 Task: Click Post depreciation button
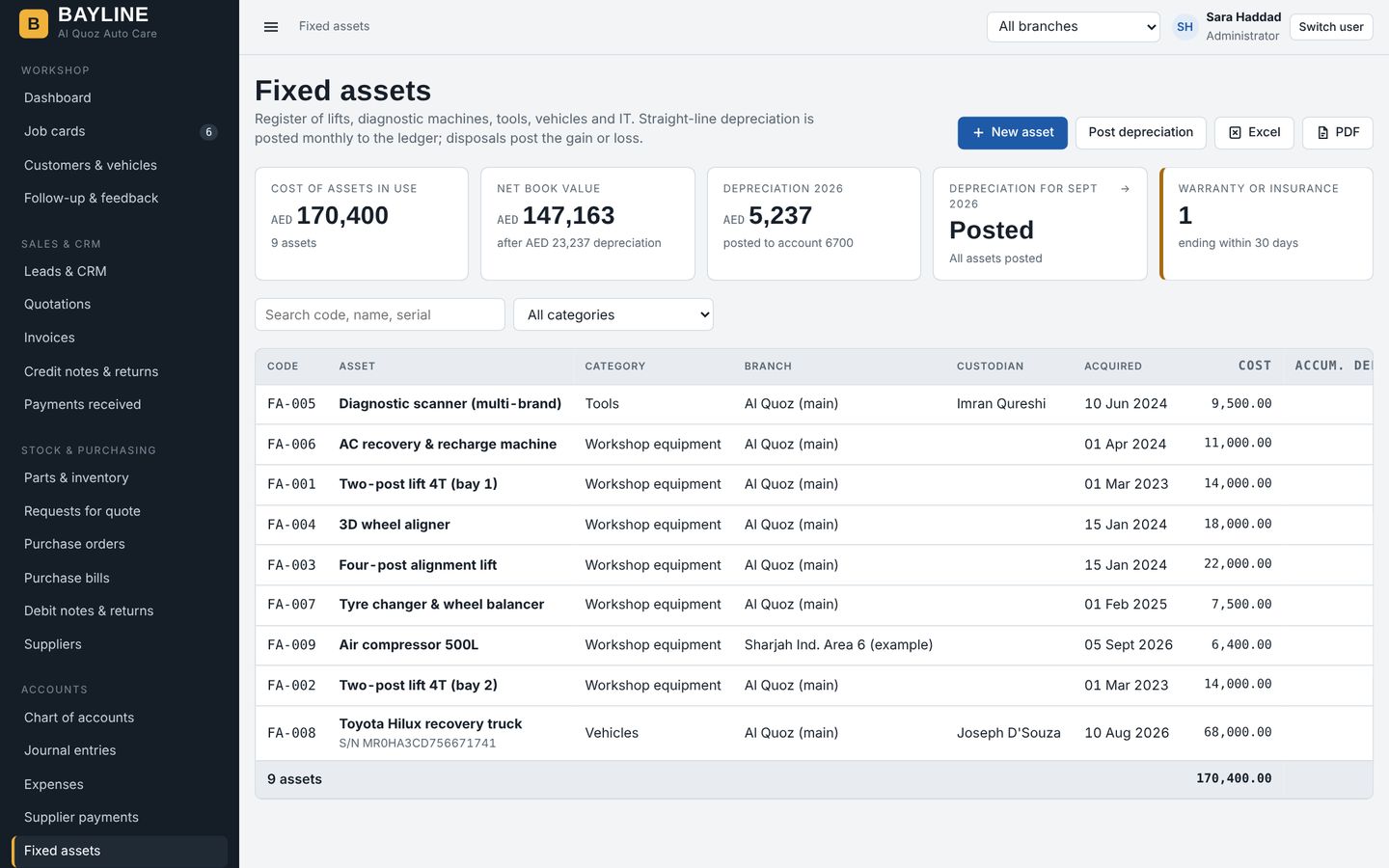pos(1140,132)
